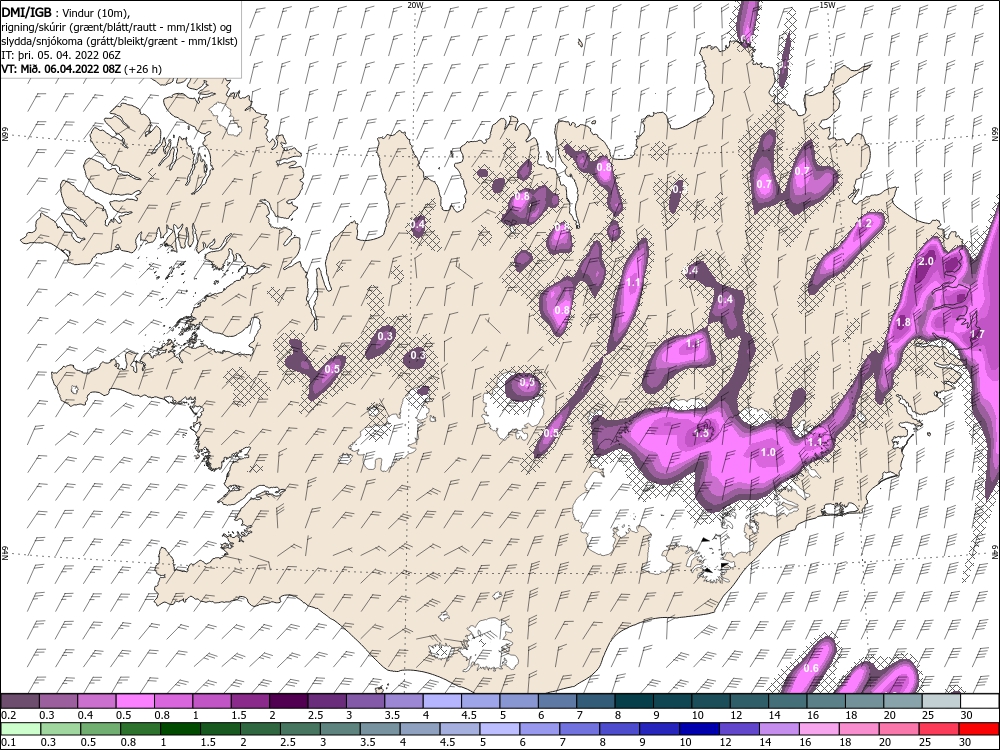Select the dark teal snow scale swatch labeled 8

point(635,702)
